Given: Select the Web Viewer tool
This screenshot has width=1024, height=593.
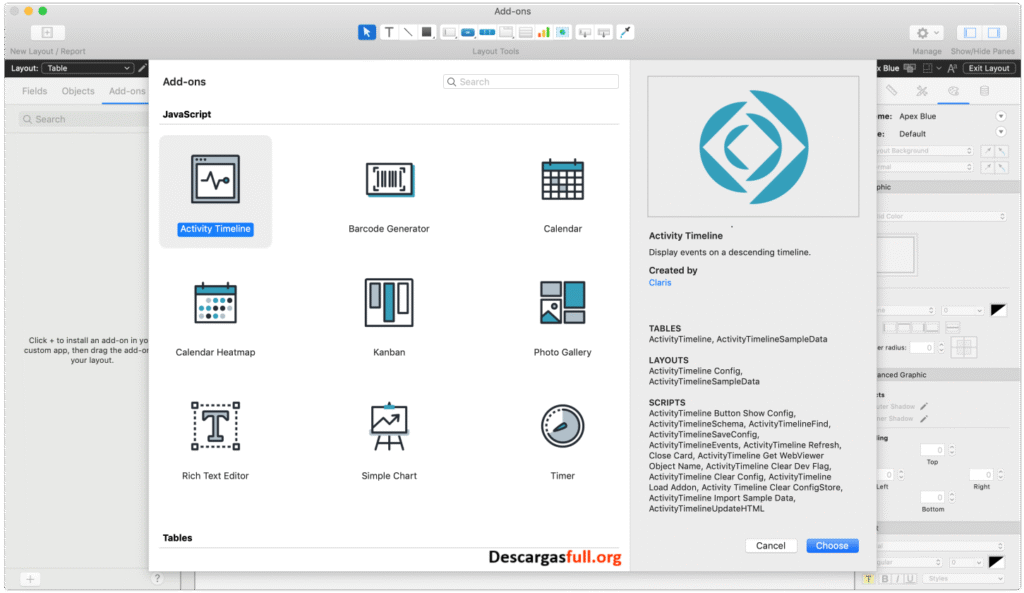Looking at the screenshot, I should tap(561, 31).
